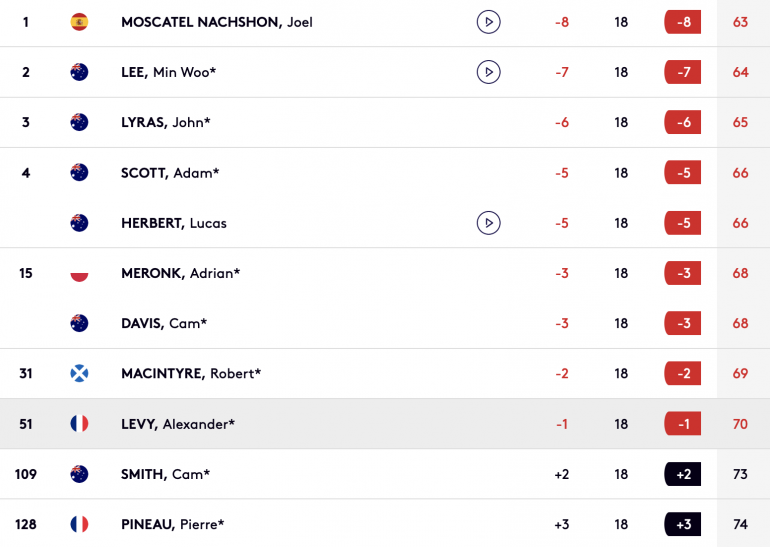Click Scotland flag next to MacIntyre, Robert
Screen dimensions: 770x547
pyautogui.click(x=79, y=374)
